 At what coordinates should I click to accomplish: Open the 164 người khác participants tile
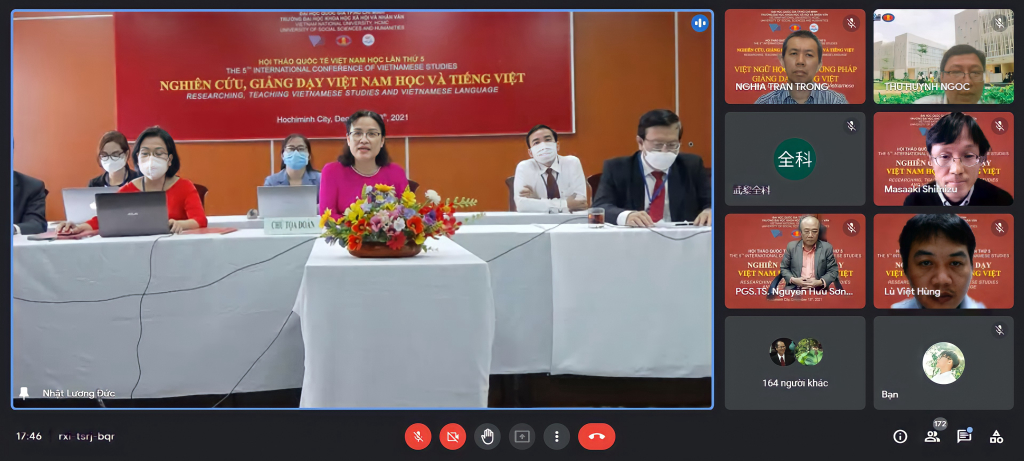[795, 363]
